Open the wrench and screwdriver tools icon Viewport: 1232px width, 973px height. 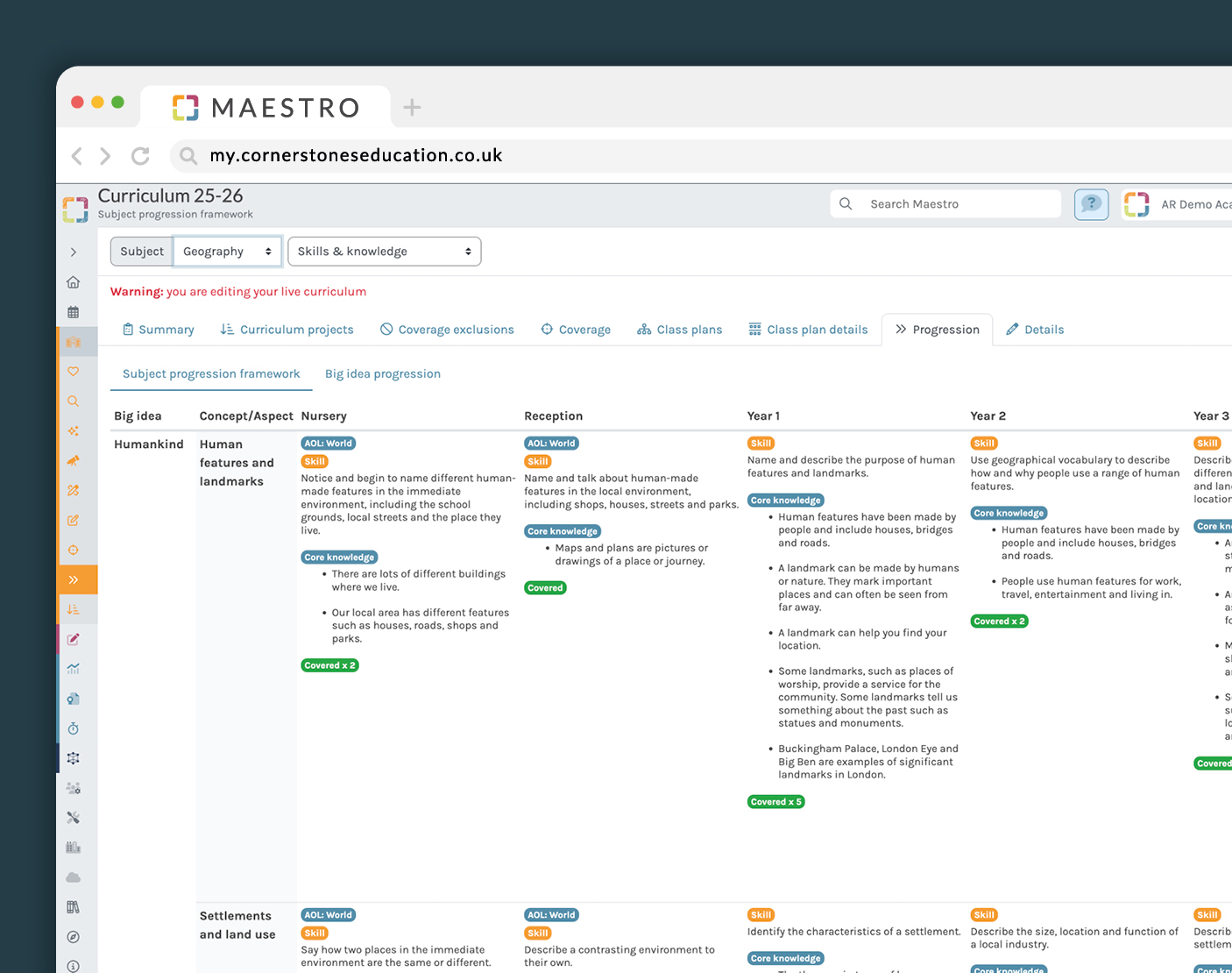click(74, 818)
